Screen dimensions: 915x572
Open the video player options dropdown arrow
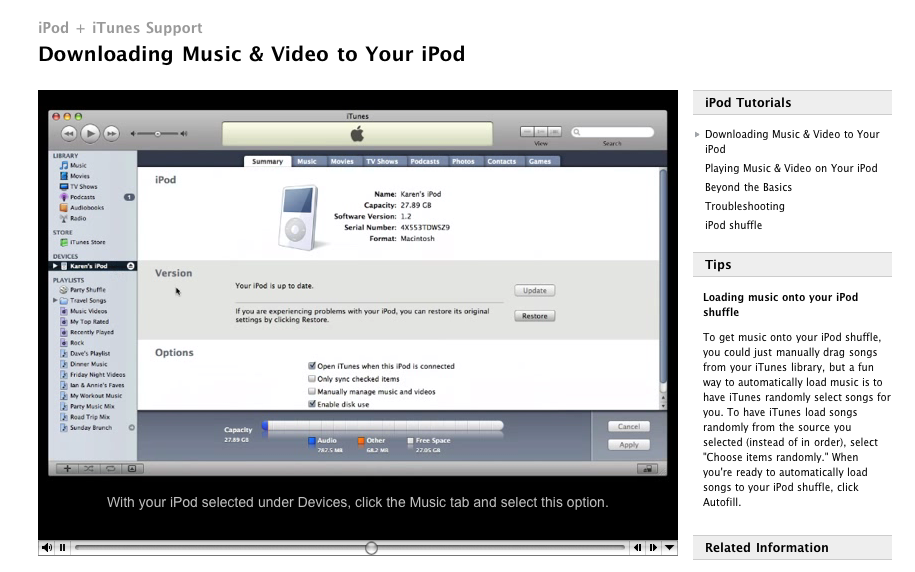pyautogui.click(x=670, y=548)
